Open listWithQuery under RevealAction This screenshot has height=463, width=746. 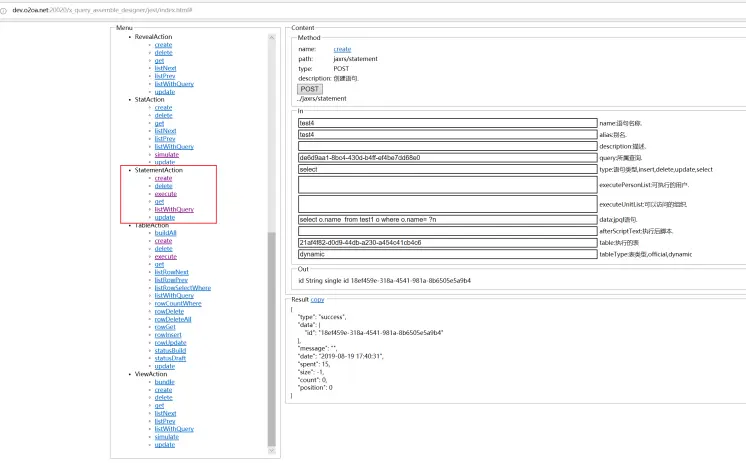(x=174, y=84)
